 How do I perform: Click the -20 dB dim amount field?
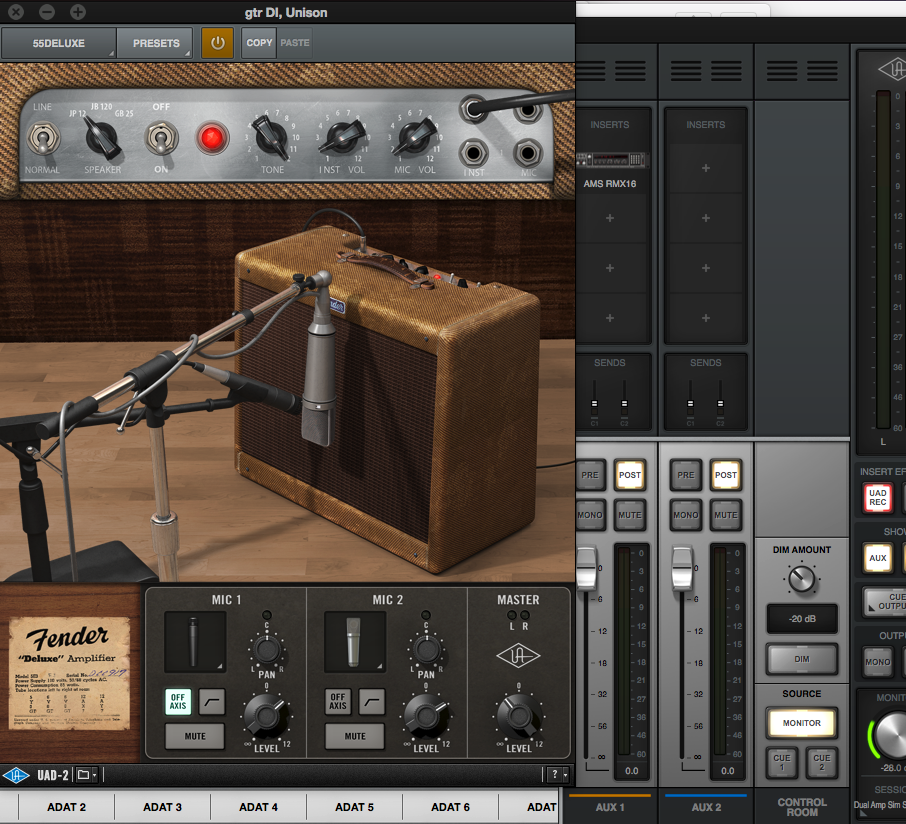tap(801, 619)
